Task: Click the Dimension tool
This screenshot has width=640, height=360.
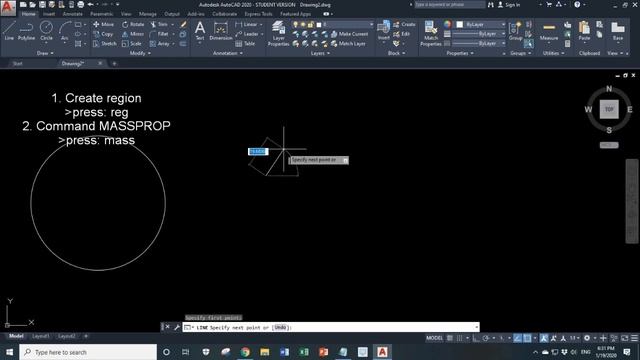Action: [x=221, y=31]
